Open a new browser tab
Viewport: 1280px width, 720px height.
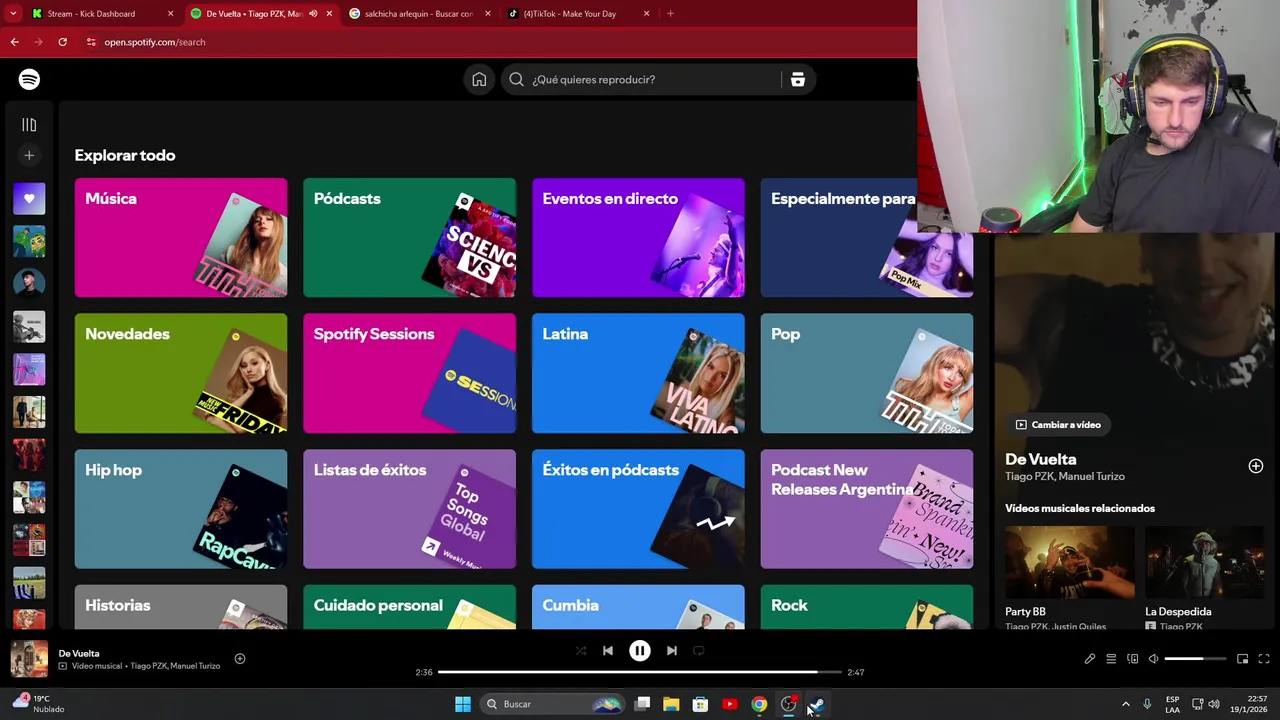670,14
